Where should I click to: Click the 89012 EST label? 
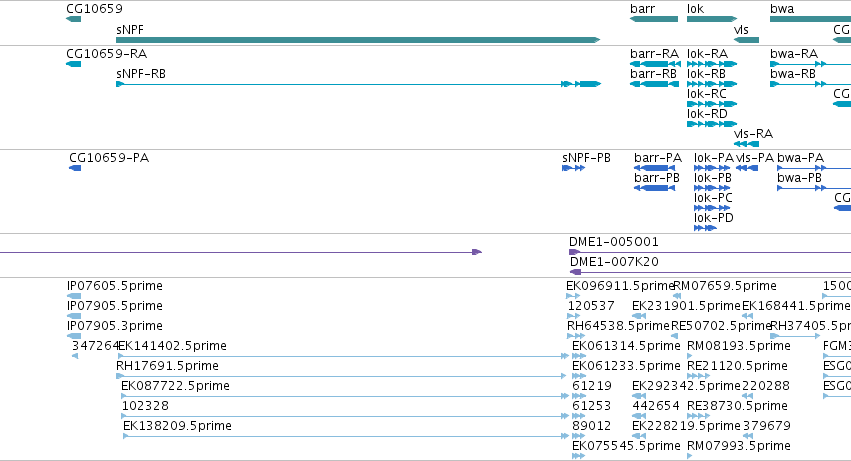pos(592,426)
